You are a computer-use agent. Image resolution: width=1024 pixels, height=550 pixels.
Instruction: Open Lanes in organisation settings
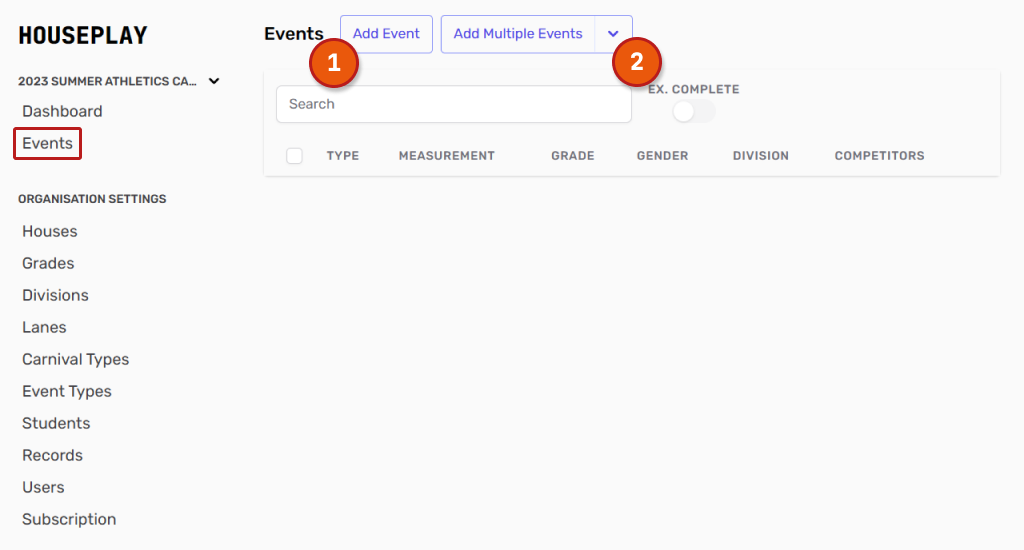(44, 327)
